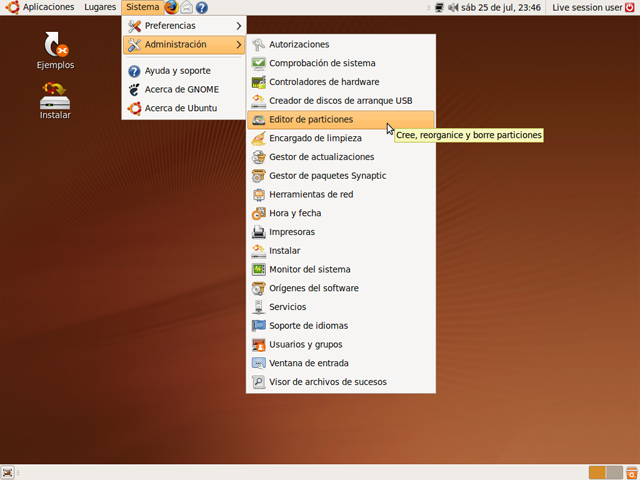
Task: Collapse the Administración submenu entry
Action: [184, 44]
